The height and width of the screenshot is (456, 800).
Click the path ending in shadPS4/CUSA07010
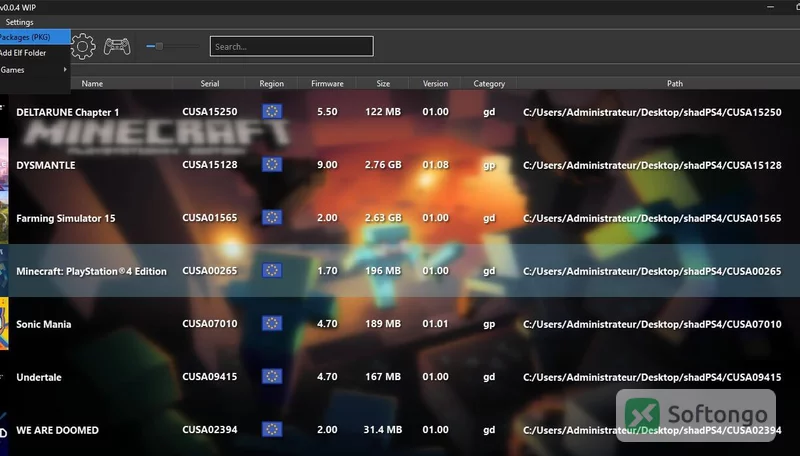click(x=652, y=324)
